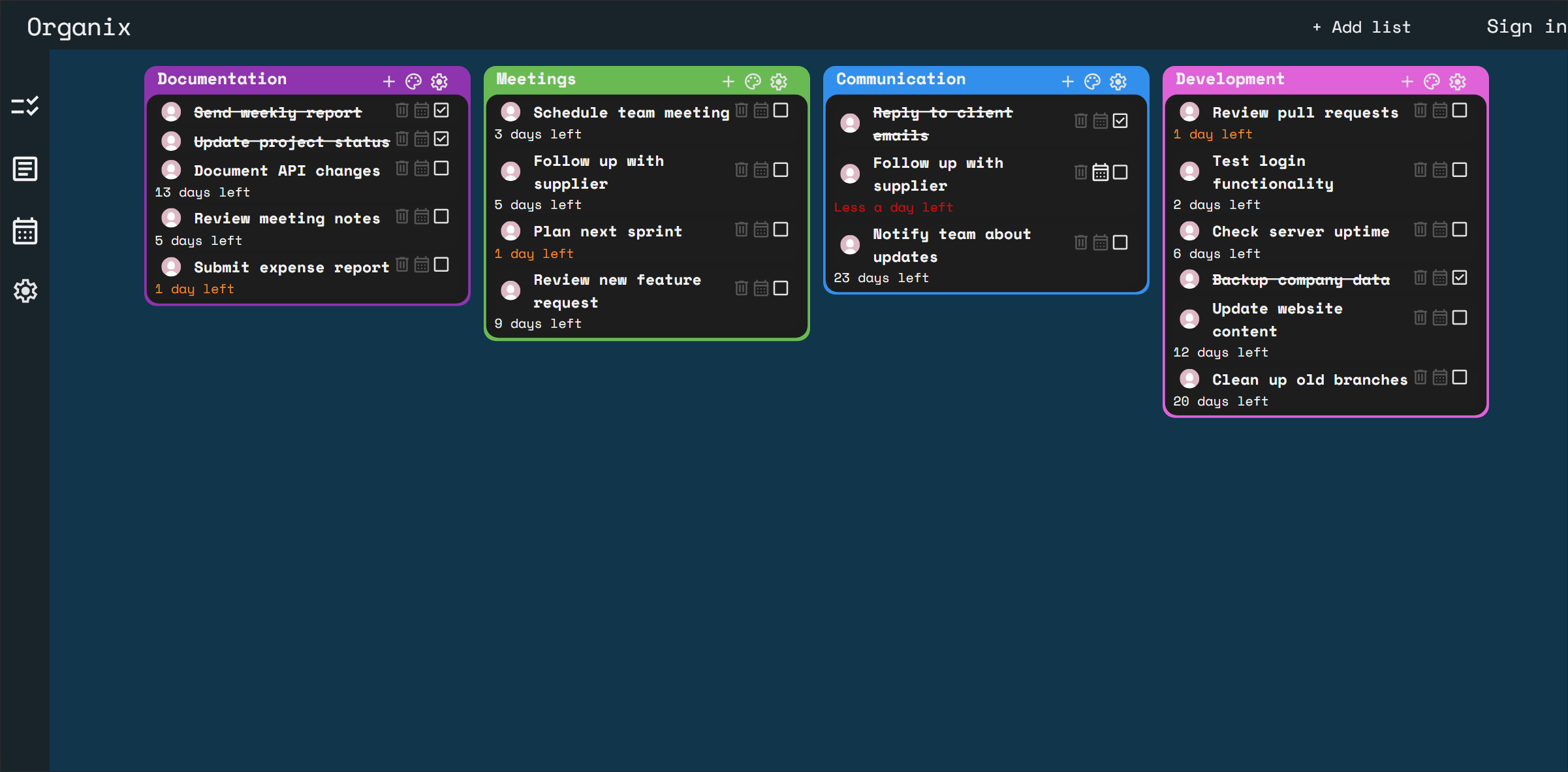Mark Document API changes as done
Screen dimensions: 1568x772
tap(441, 169)
